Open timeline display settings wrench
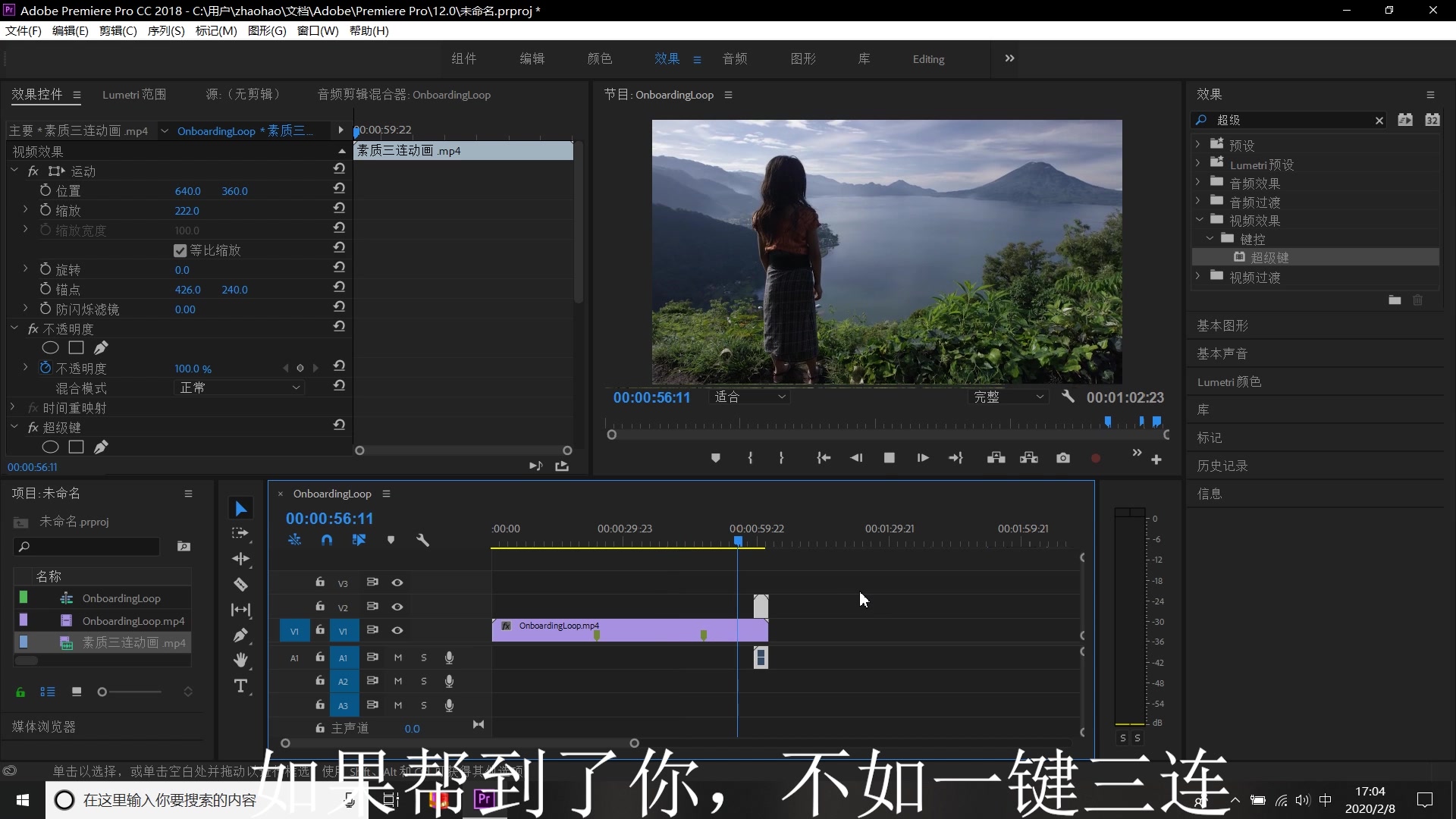The height and width of the screenshot is (819, 1456). 422,540
